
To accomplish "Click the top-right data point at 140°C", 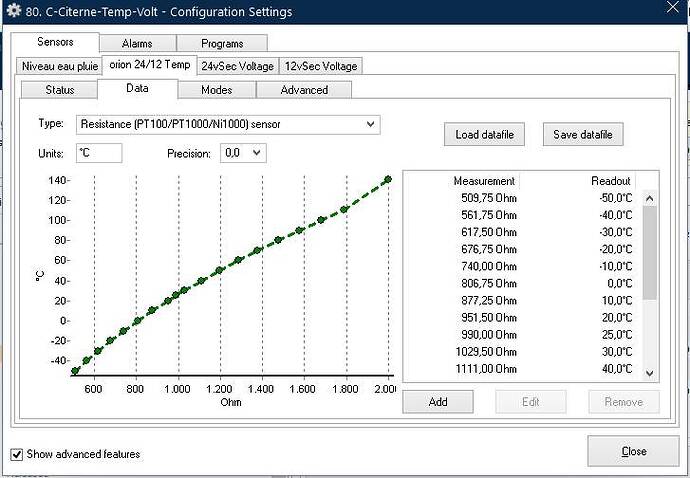I will 388,179.
